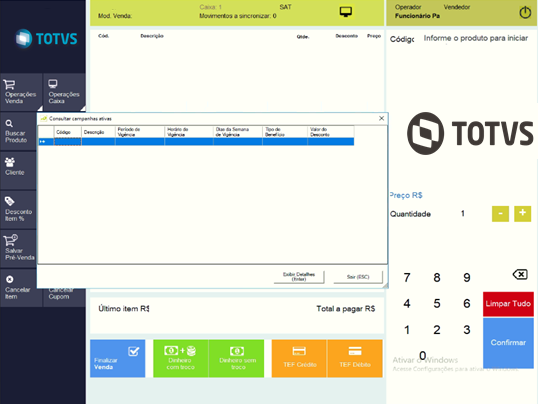Viewport: 538px width, 404px height.
Task: Click Salvar Pré-Venda cart button
Action: (19, 249)
